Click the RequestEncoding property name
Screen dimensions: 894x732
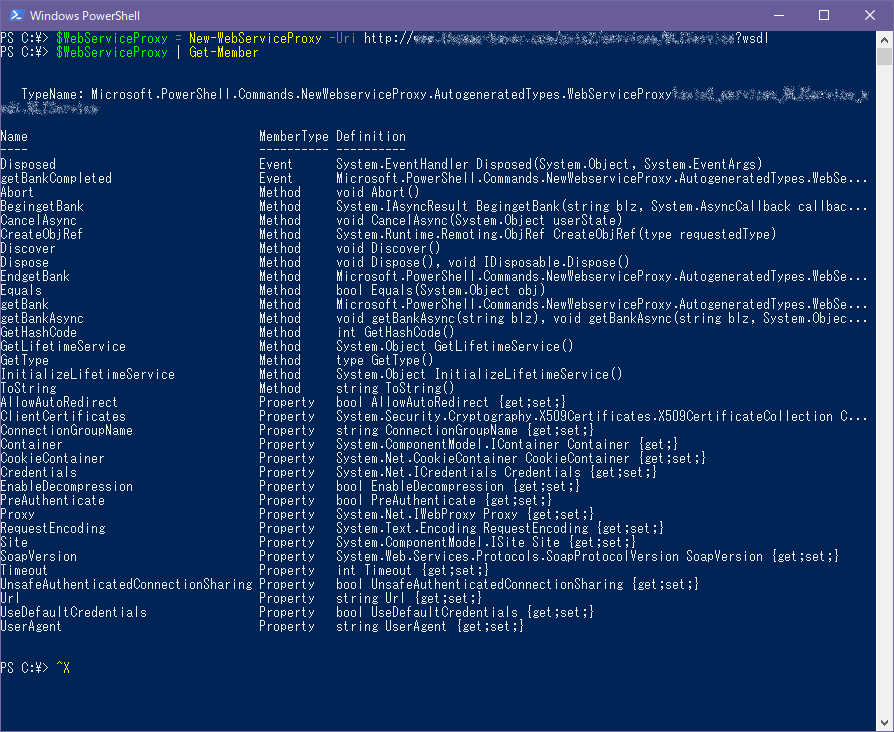pos(52,528)
